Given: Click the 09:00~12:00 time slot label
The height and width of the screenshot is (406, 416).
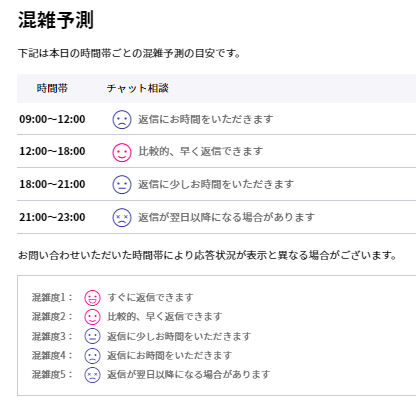Looking at the screenshot, I should click(52, 119).
